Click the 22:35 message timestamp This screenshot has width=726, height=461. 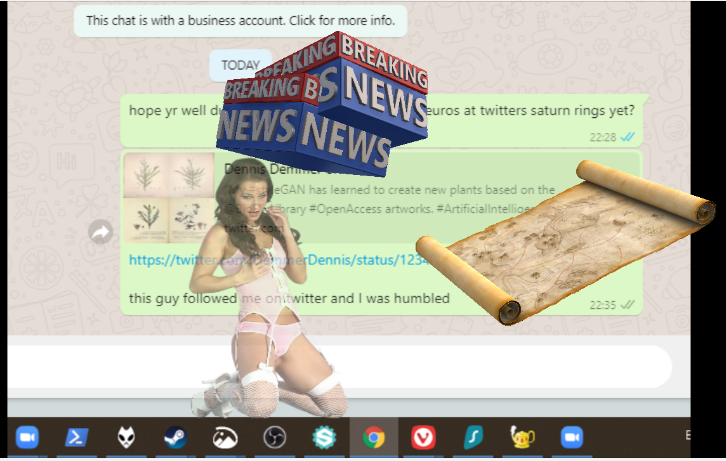pyautogui.click(x=602, y=305)
